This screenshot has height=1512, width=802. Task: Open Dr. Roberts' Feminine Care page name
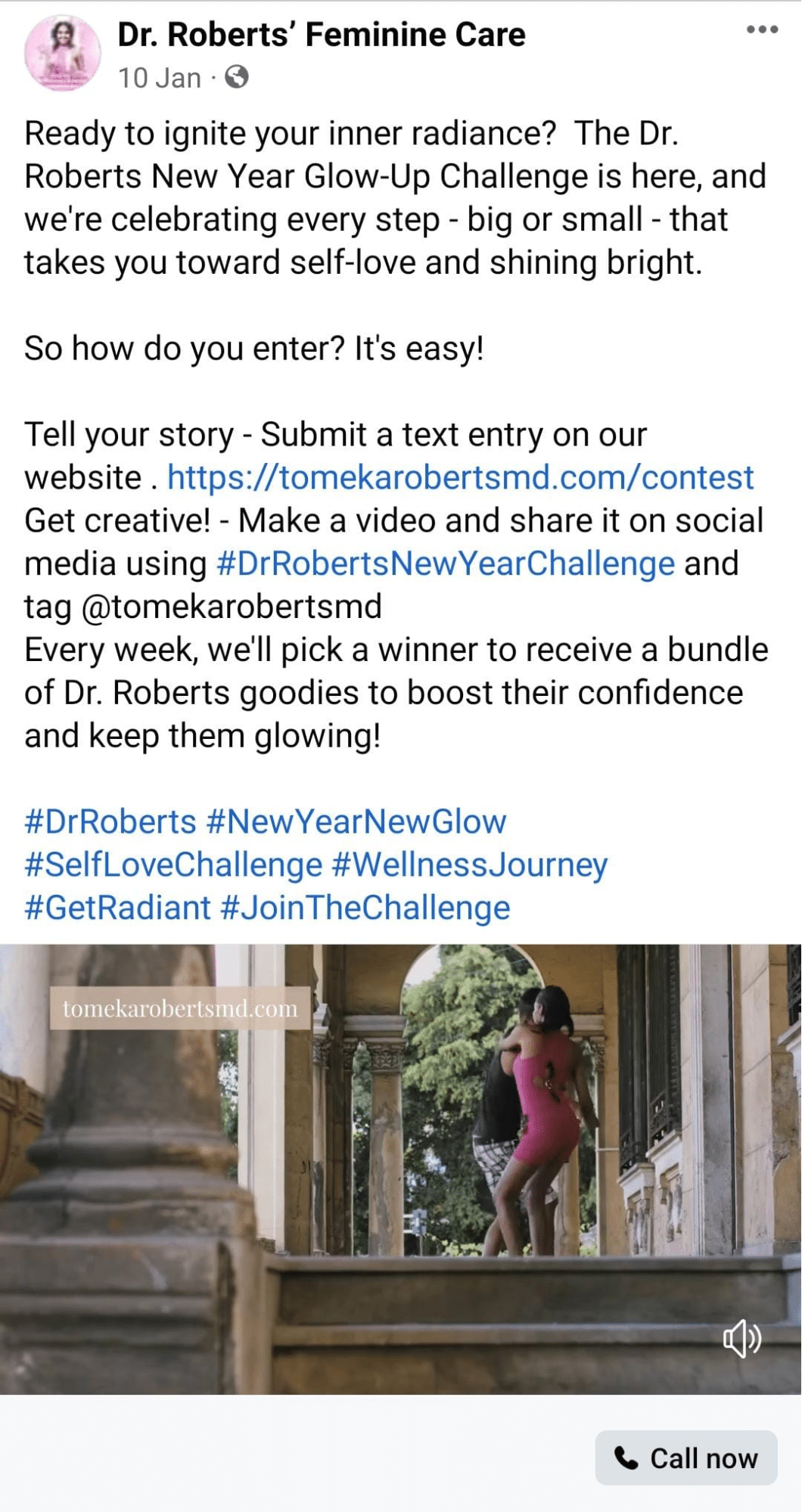pos(322,34)
